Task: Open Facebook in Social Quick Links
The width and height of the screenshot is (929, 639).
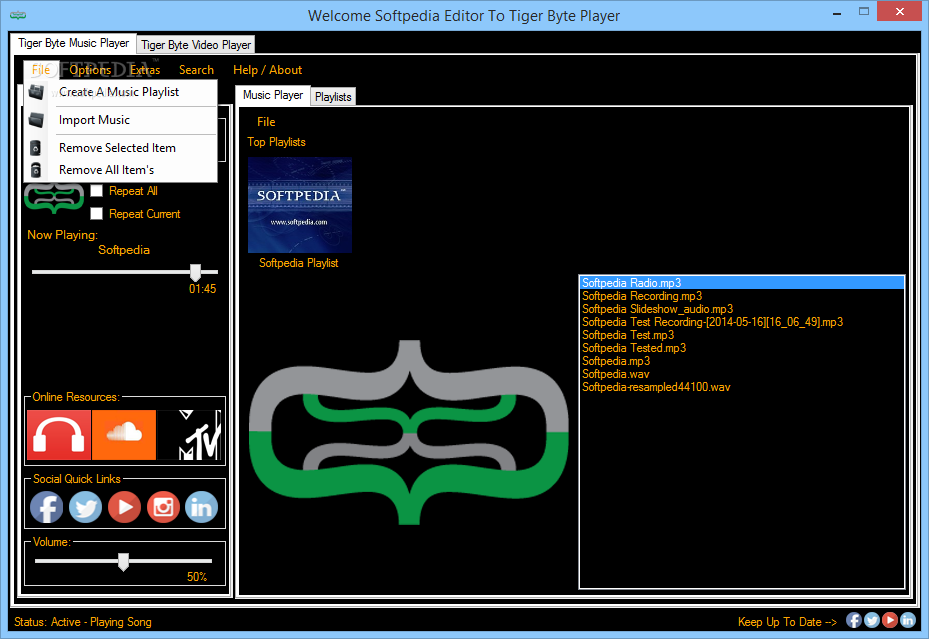Action: pyautogui.click(x=46, y=508)
